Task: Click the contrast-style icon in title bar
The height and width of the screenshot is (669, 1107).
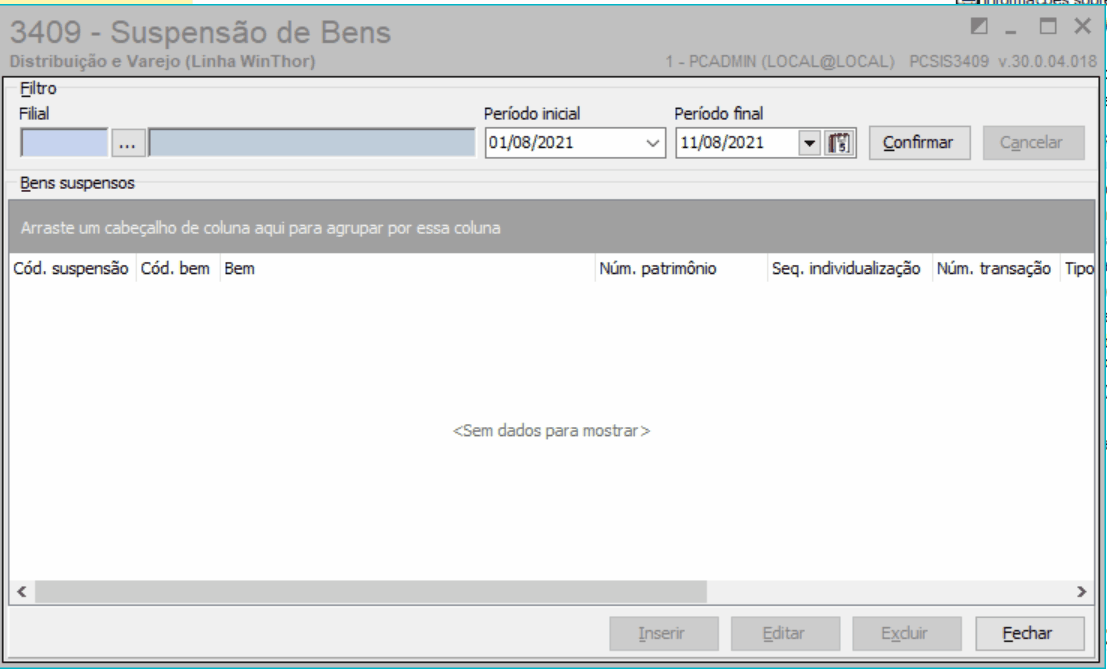Action: pos(979,27)
